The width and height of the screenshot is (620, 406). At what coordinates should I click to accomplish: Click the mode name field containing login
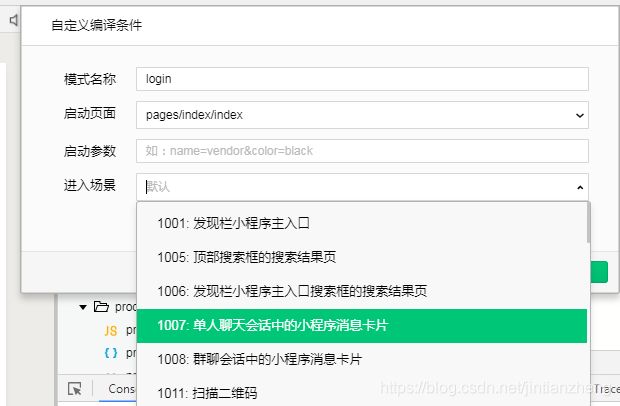click(362, 79)
